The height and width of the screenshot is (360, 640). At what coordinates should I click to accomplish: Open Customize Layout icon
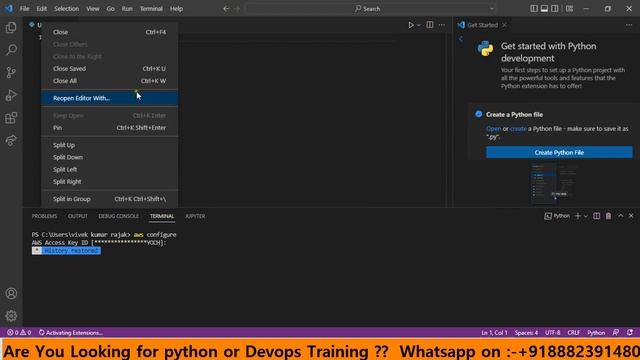[569, 9]
